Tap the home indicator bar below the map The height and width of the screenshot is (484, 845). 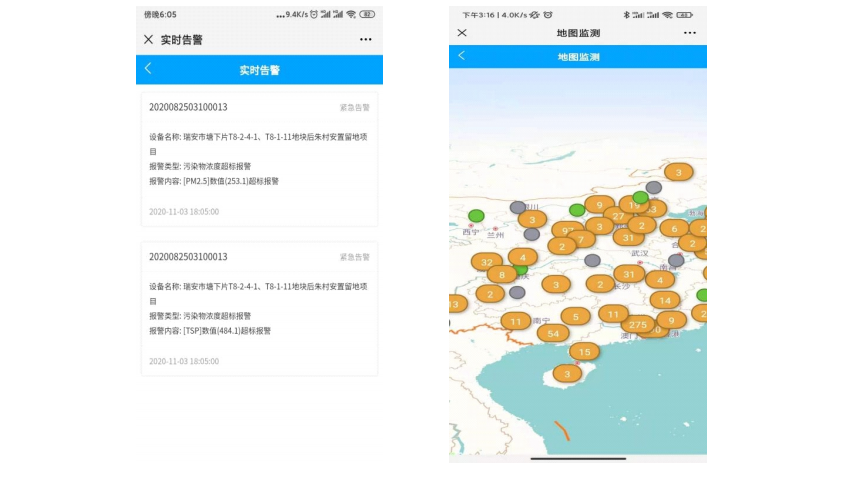point(578,458)
